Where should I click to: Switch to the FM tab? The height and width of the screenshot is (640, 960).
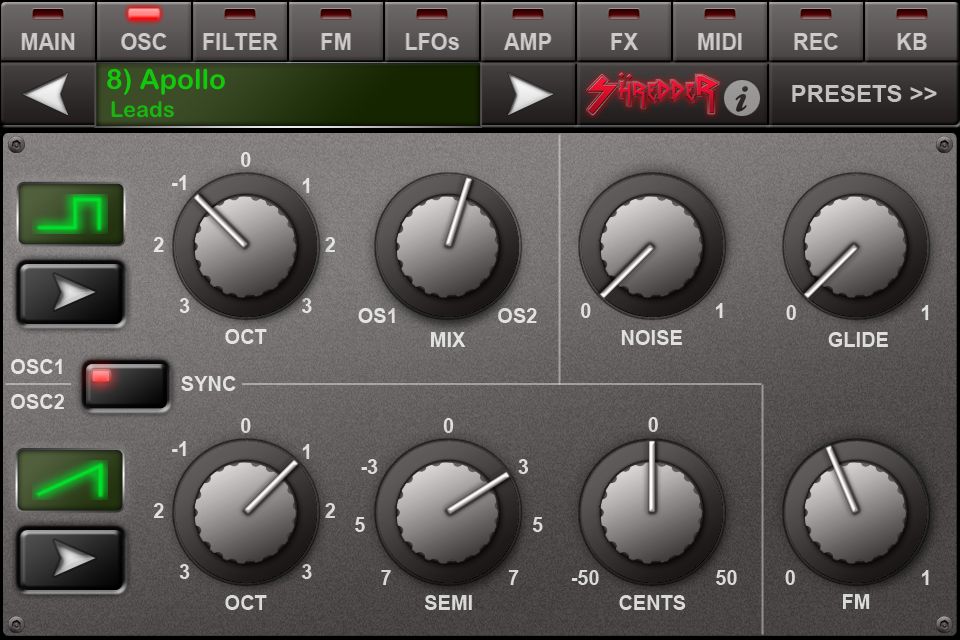336,31
